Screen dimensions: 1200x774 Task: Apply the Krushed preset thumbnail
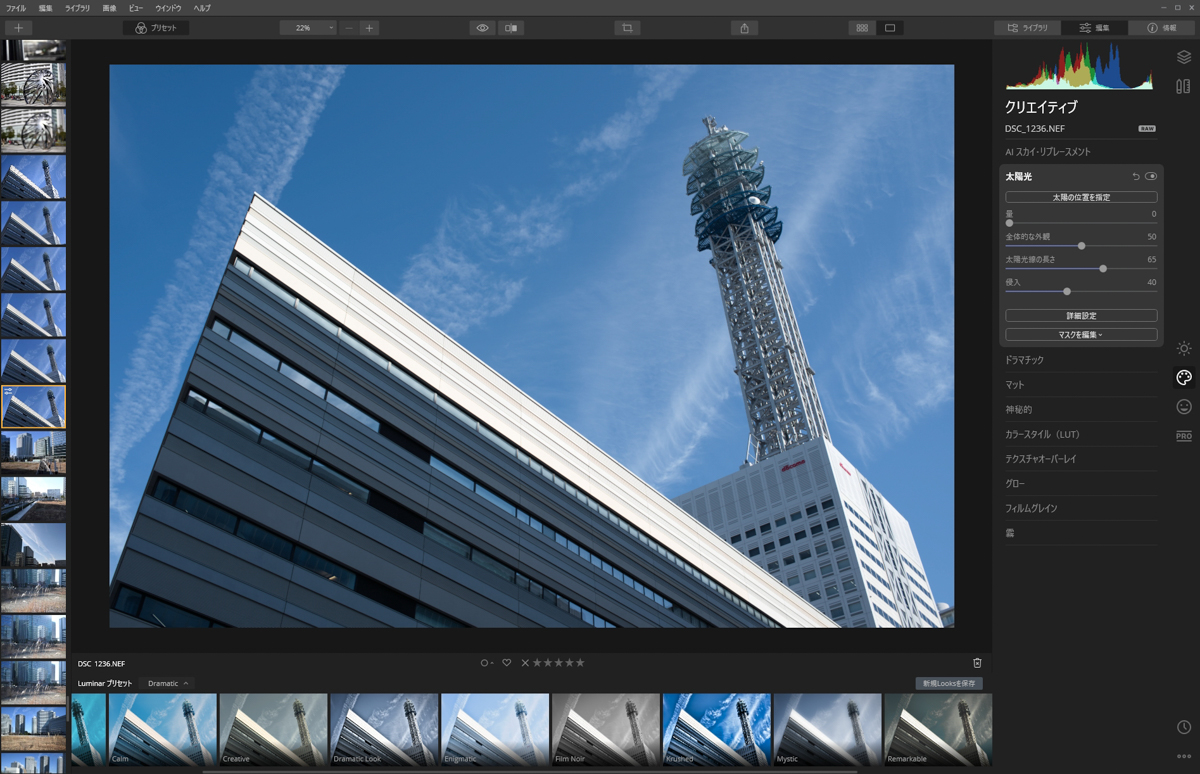point(717,730)
